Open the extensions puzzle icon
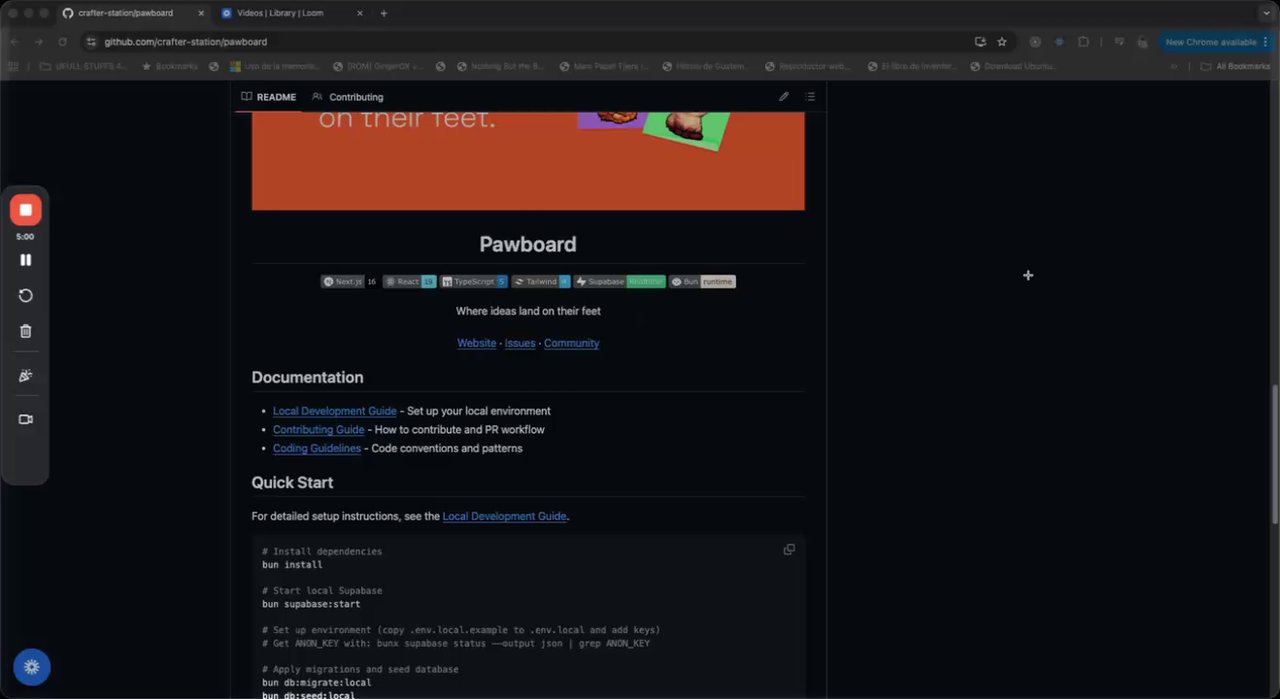The image size is (1280, 699). [1084, 42]
